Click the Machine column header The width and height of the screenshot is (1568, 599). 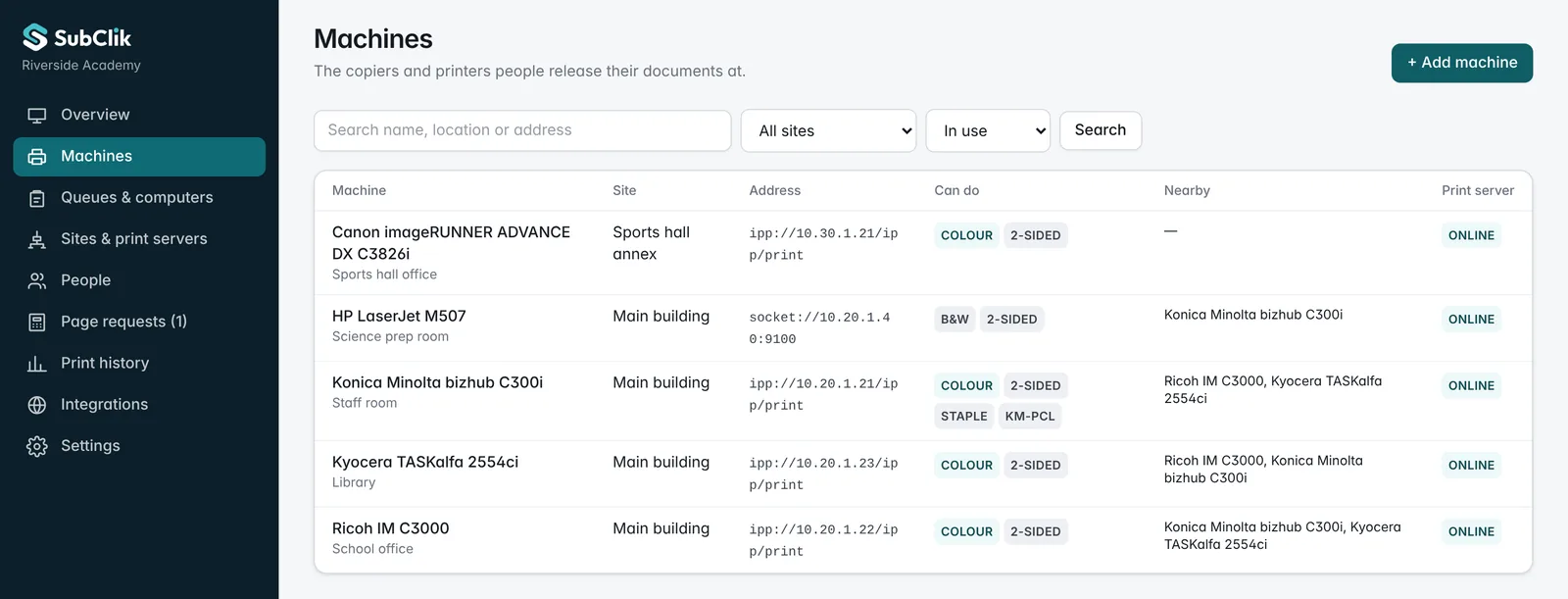click(359, 191)
